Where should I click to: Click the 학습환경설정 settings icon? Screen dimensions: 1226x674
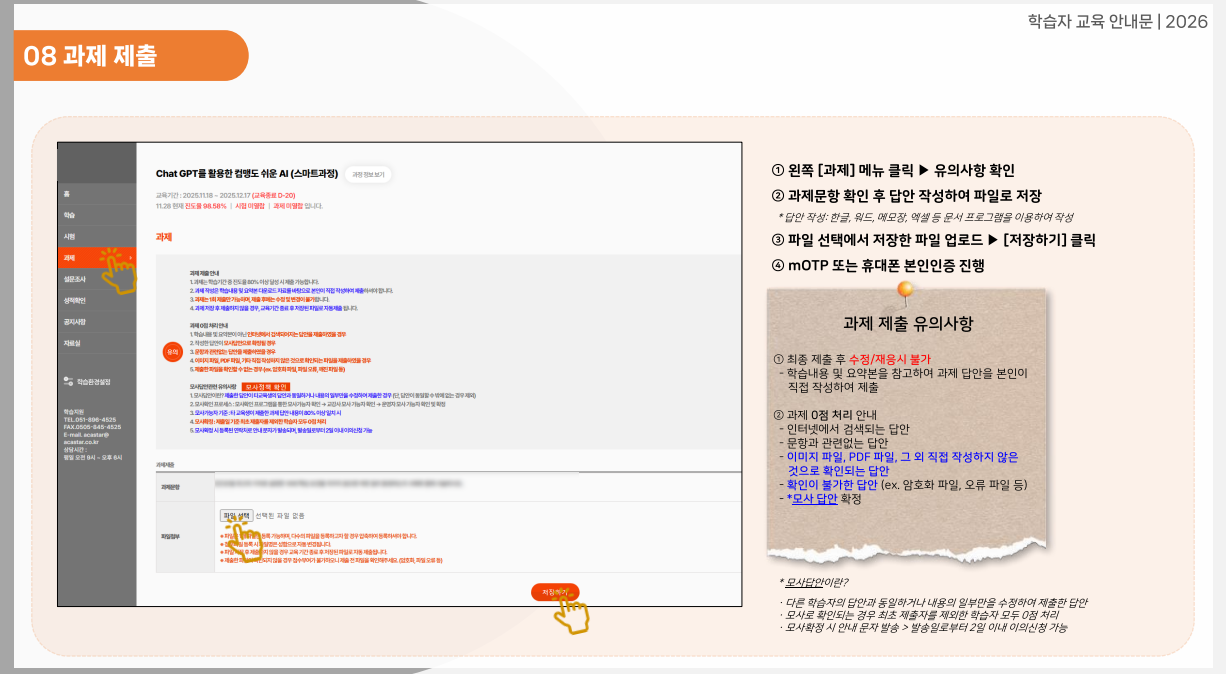click(x=67, y=380)
